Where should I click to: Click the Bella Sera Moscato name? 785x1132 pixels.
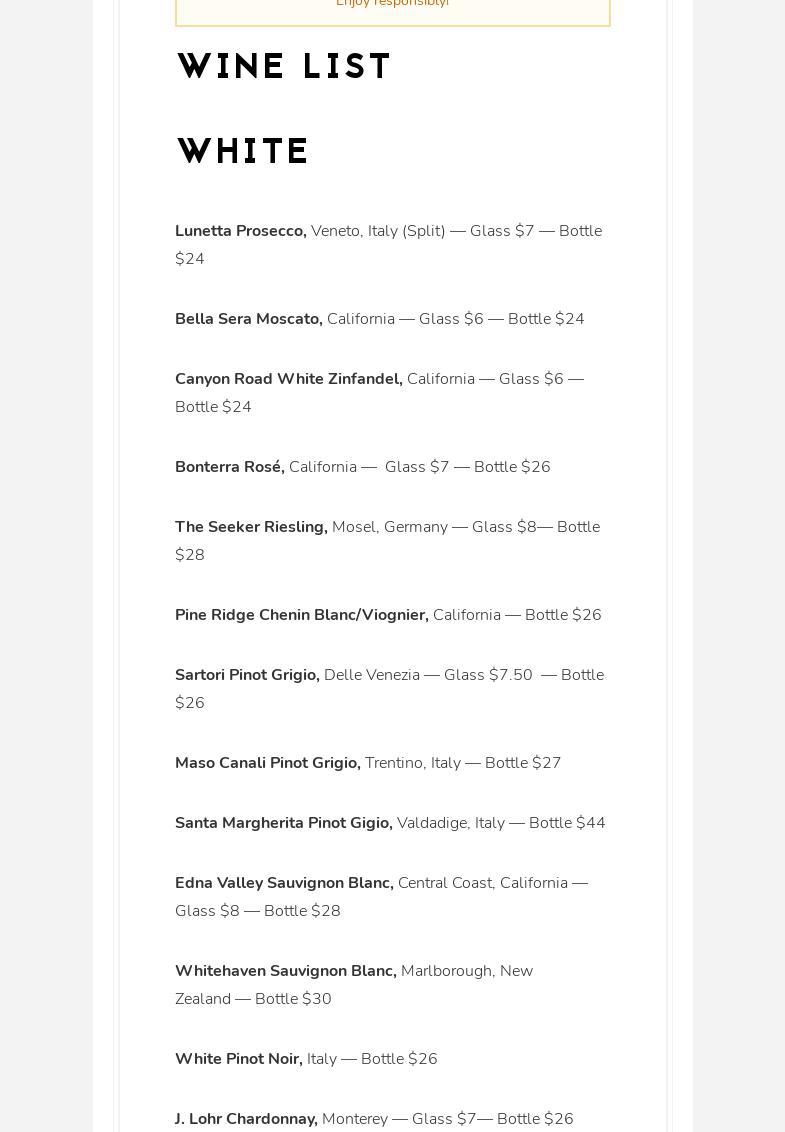[248, 319]
